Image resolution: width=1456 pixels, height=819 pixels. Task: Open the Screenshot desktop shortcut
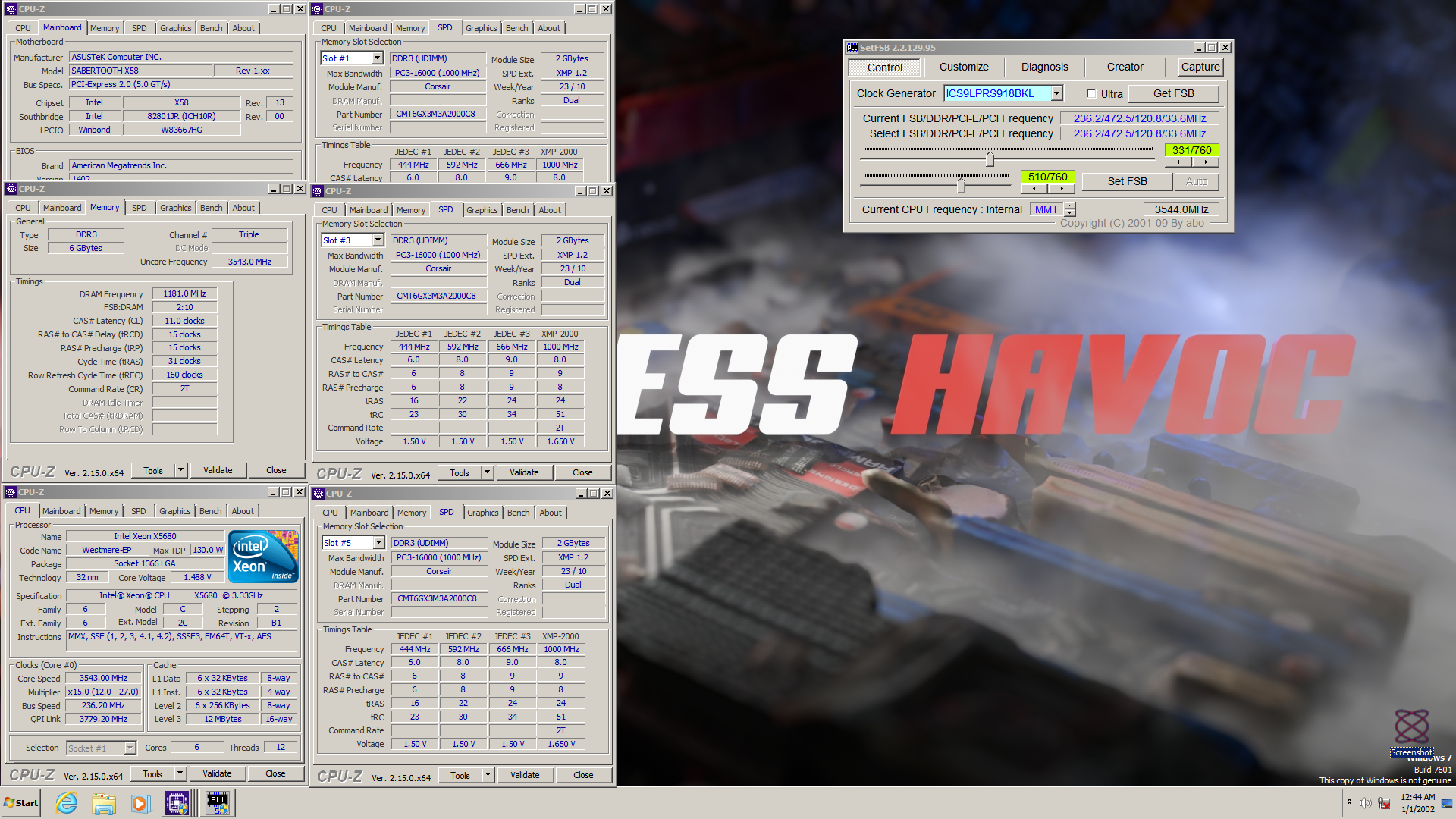pos(1411,733)
